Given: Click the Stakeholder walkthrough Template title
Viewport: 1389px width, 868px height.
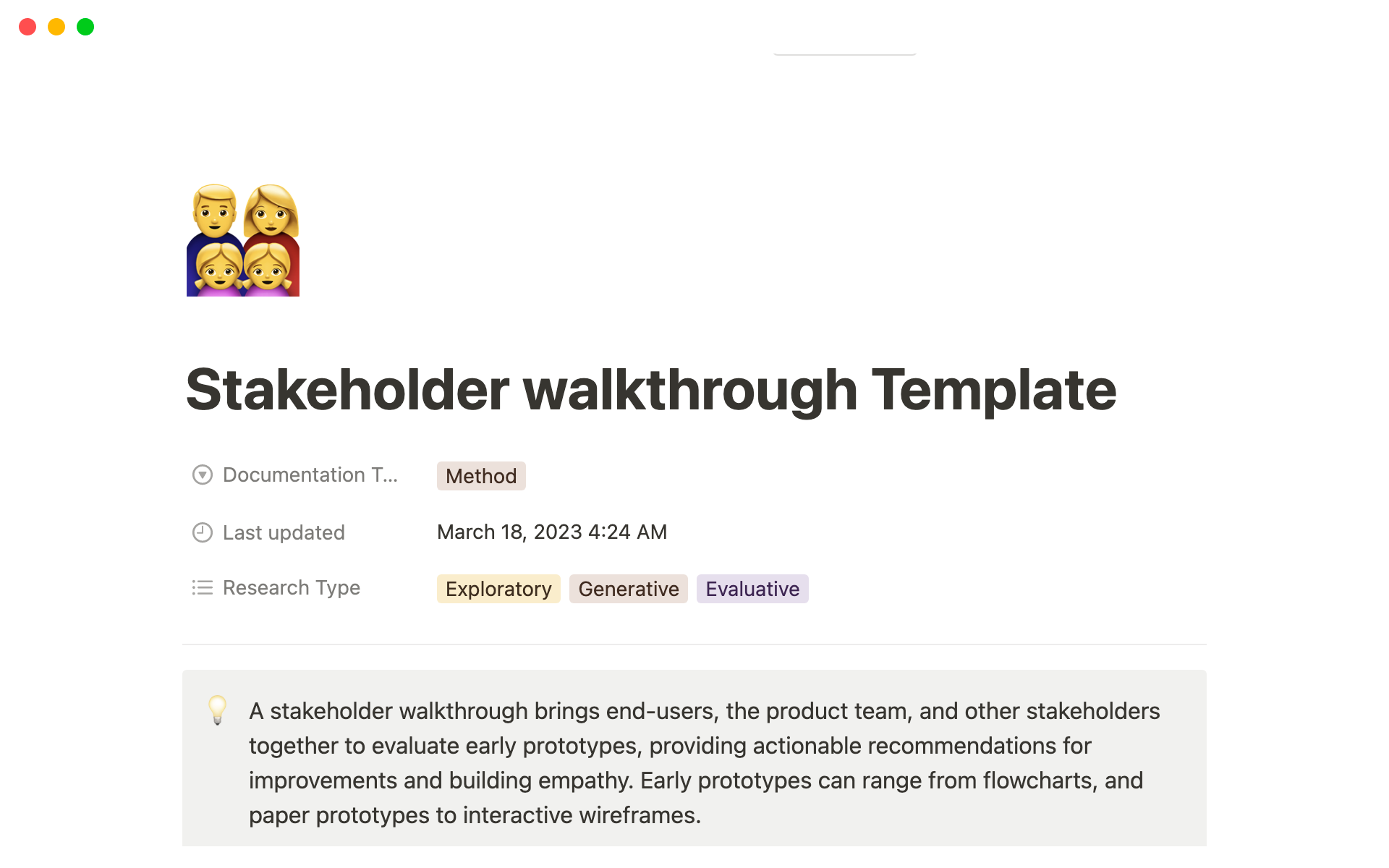Looking at the screenshot, I should (x=650, y=389).
